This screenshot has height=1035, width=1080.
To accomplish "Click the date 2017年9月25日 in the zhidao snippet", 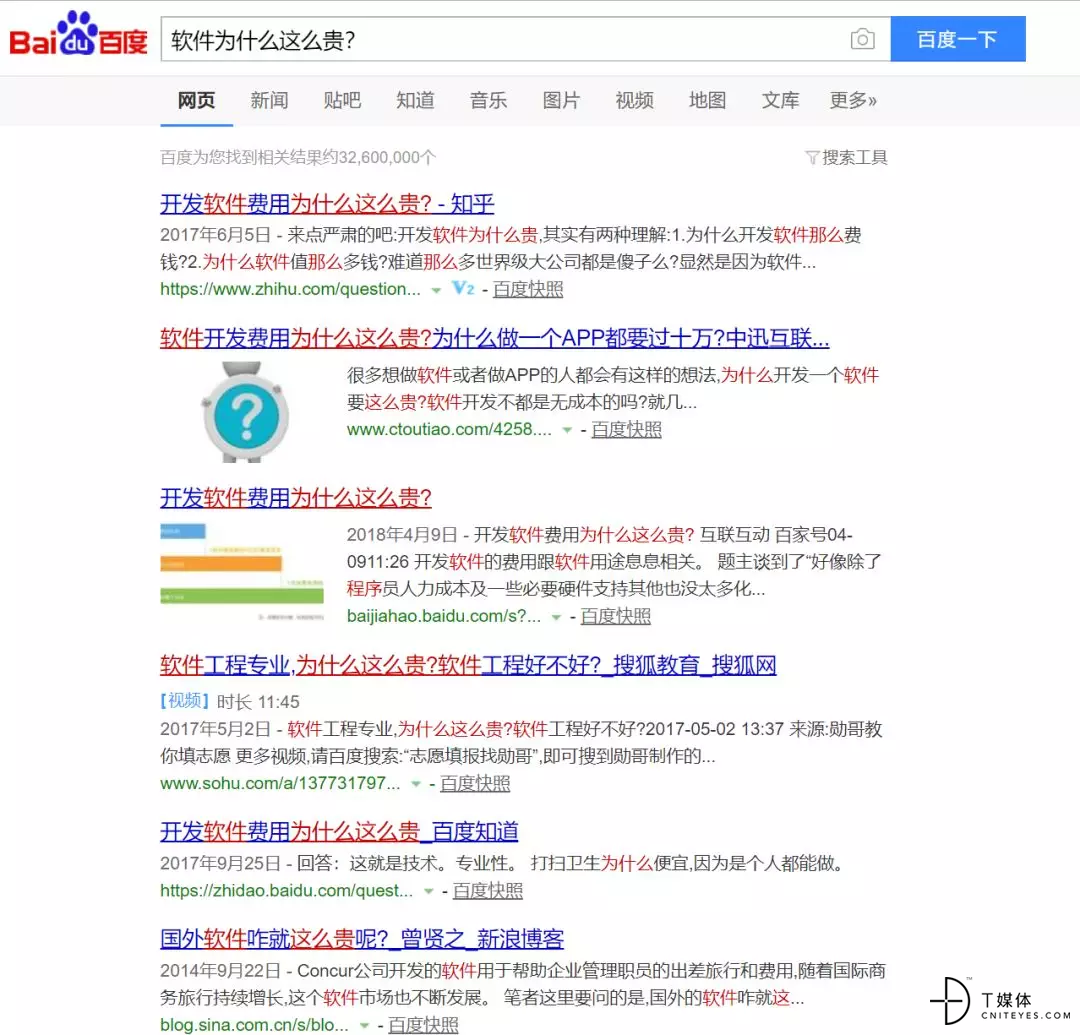I will click(220, 864).
